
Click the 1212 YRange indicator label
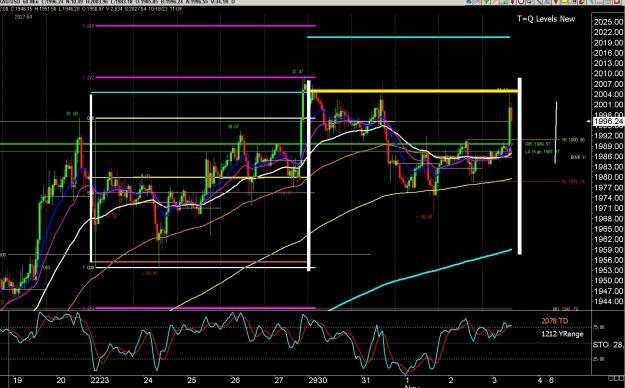[x=562, y=334]
